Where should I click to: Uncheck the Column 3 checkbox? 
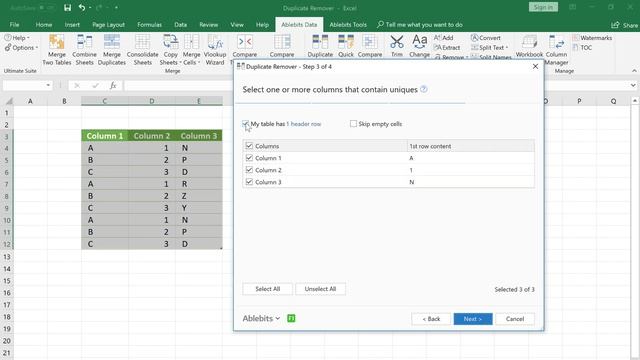tap(249, 182)
